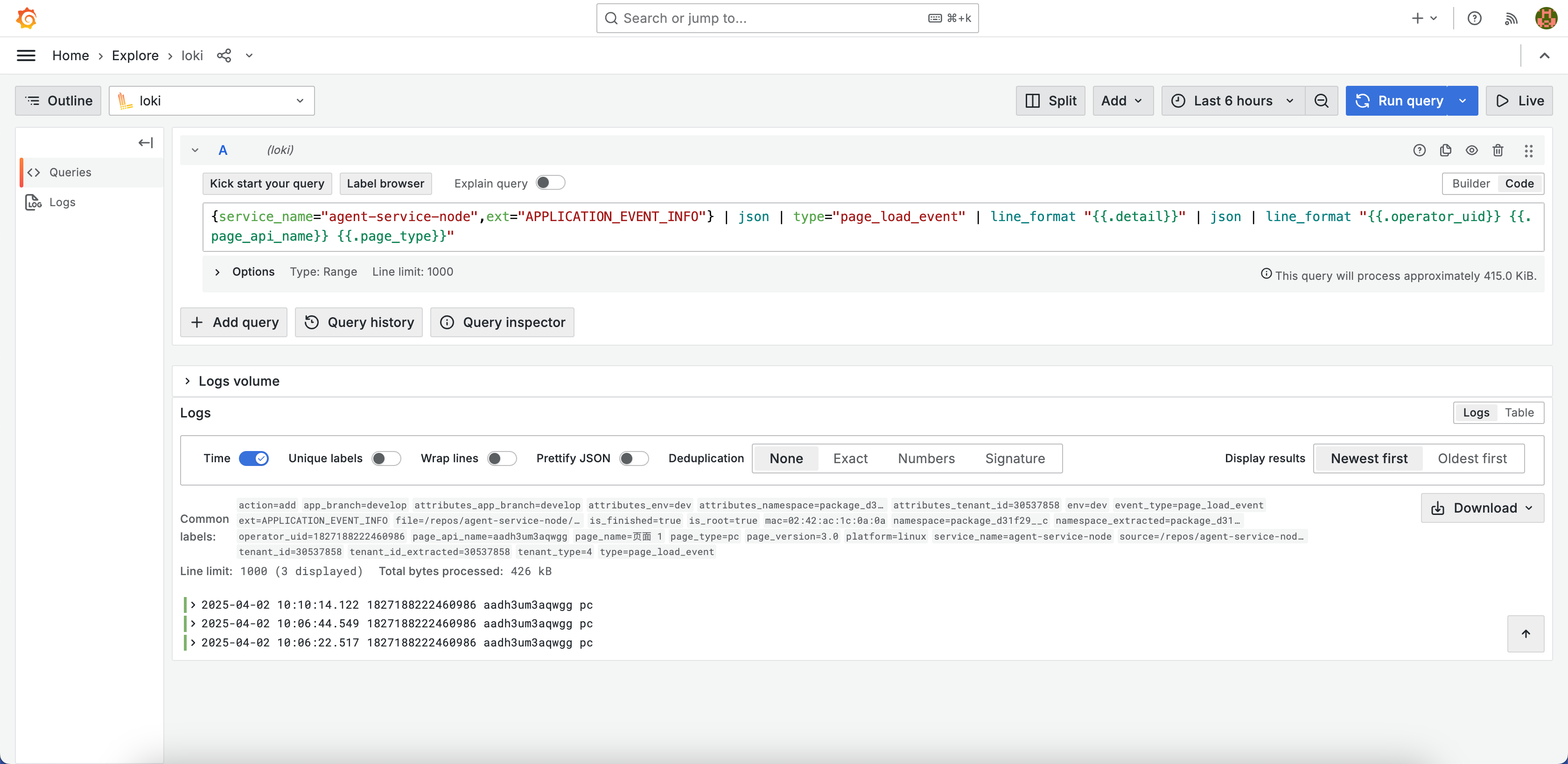Click the zoom out time range icon
The height and width of the screenshot is (764, 1568).
tap(1321, 100)
